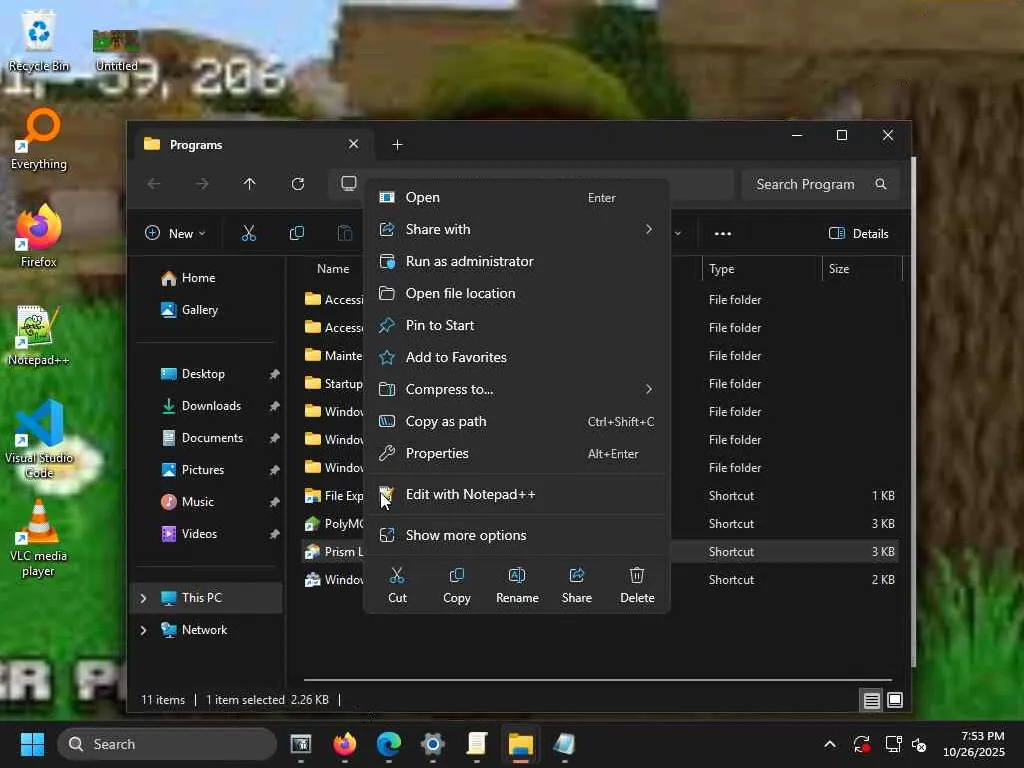Close the Programs tab
This screenshot has height=768, width=1024.
(353, 144)
